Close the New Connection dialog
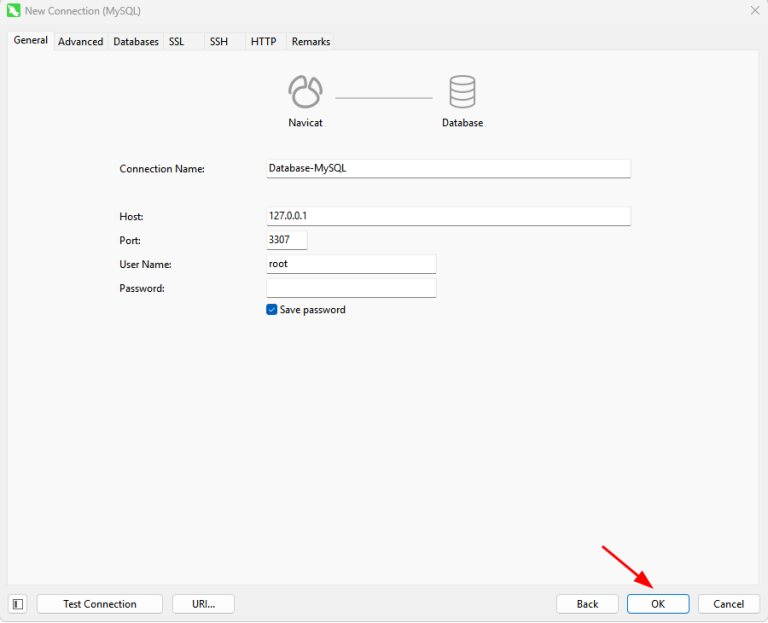The width and height of the screenshot is (768, 623). pyautogui.click(x=753, y=10)
